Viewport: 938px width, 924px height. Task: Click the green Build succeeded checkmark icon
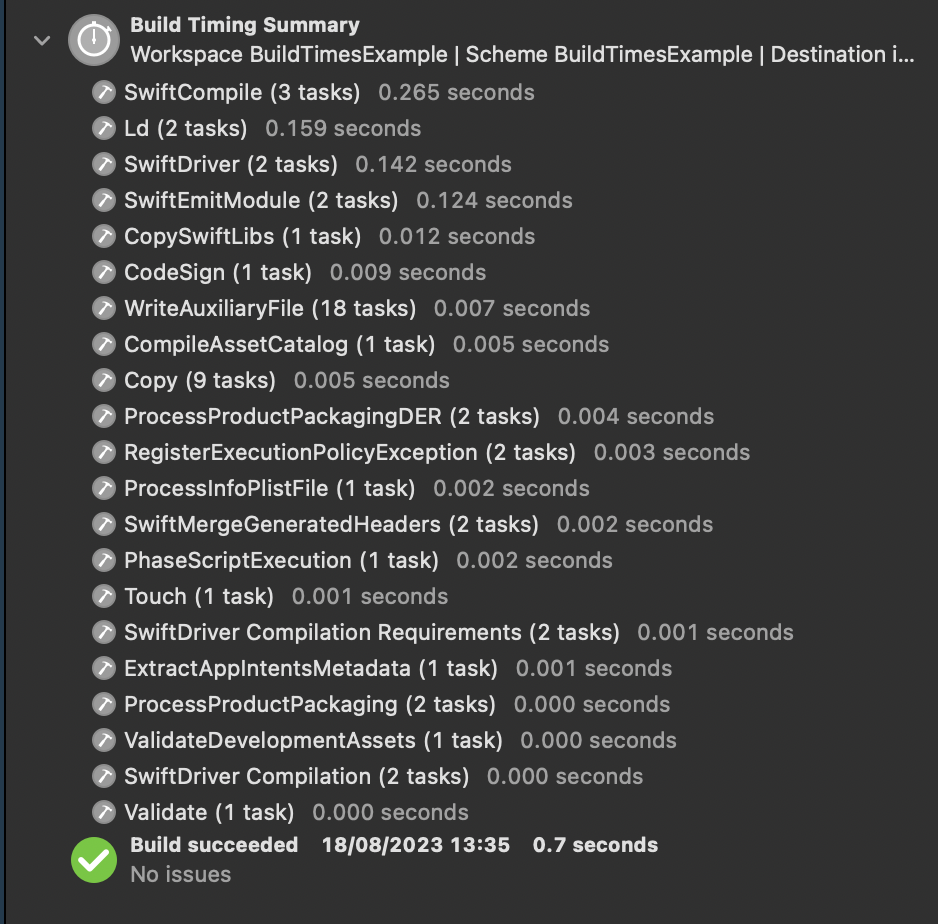pos(92,859)
